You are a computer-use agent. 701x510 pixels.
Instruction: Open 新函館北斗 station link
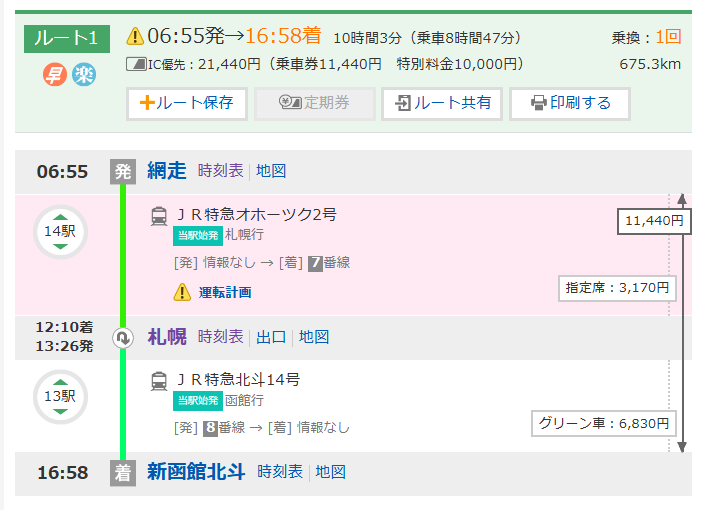tap(196, 472)
